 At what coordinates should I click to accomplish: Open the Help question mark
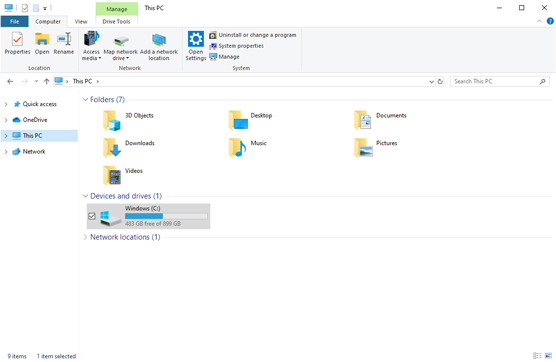(550, 22)
